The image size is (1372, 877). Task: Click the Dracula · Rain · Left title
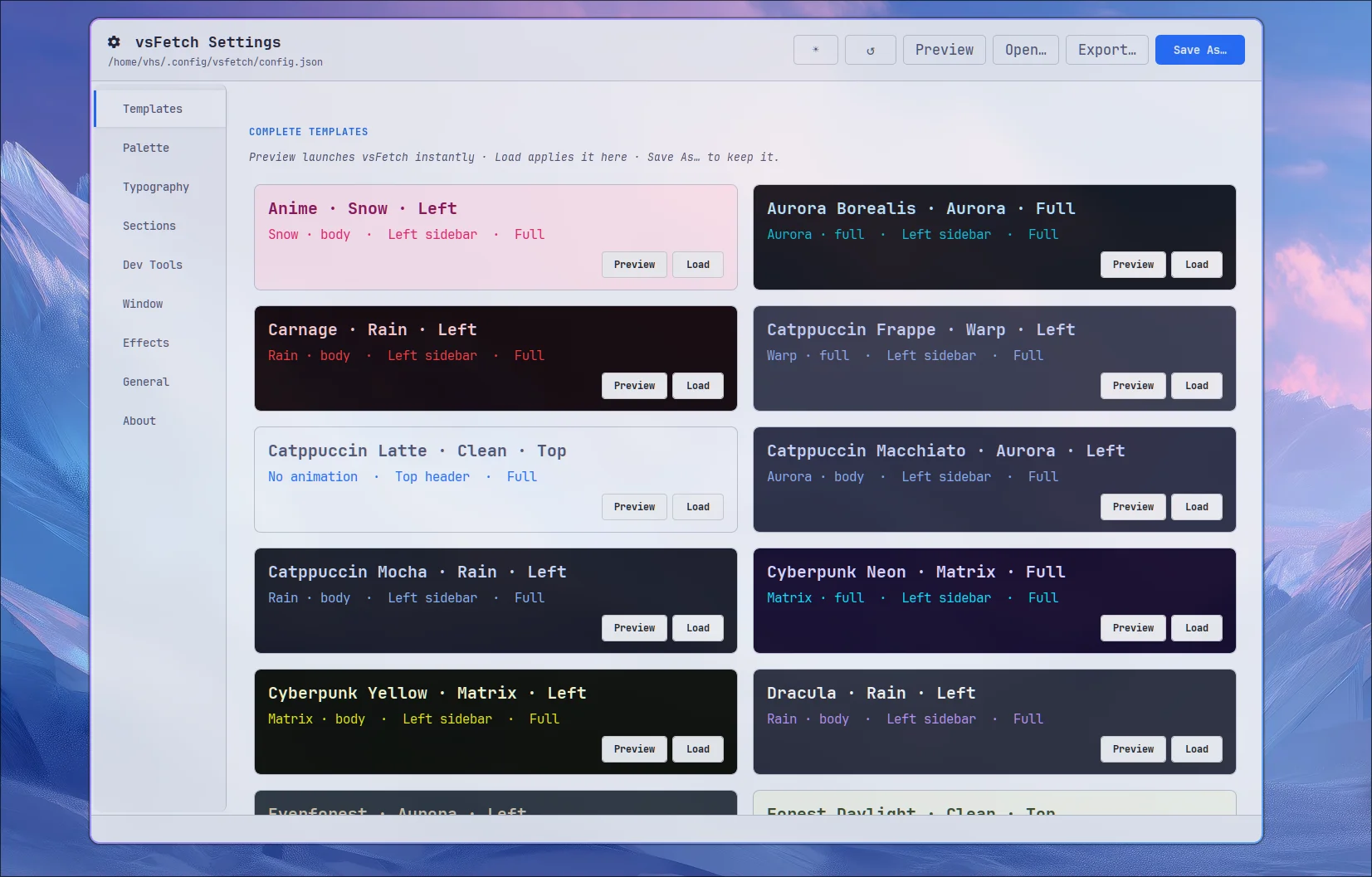(872, 693)
